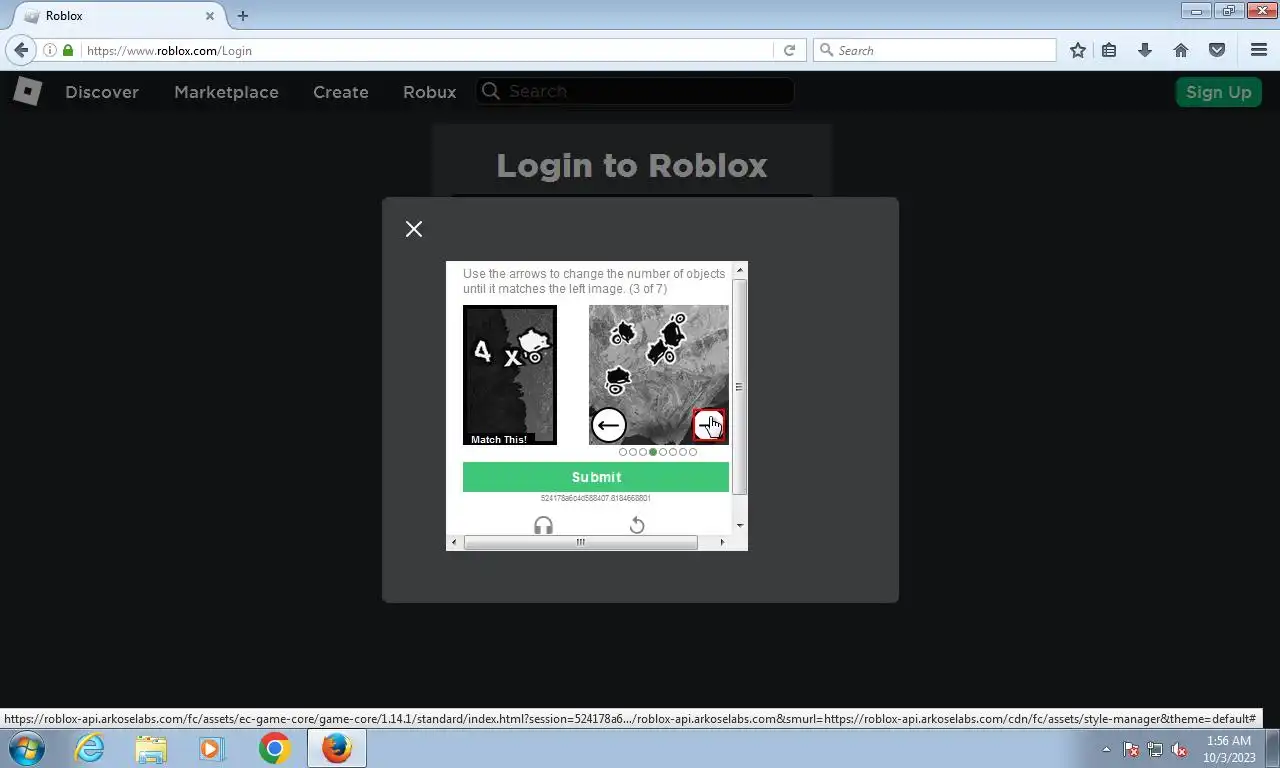
Task: Open Firefox hamburger menu
Action: 1259,50
